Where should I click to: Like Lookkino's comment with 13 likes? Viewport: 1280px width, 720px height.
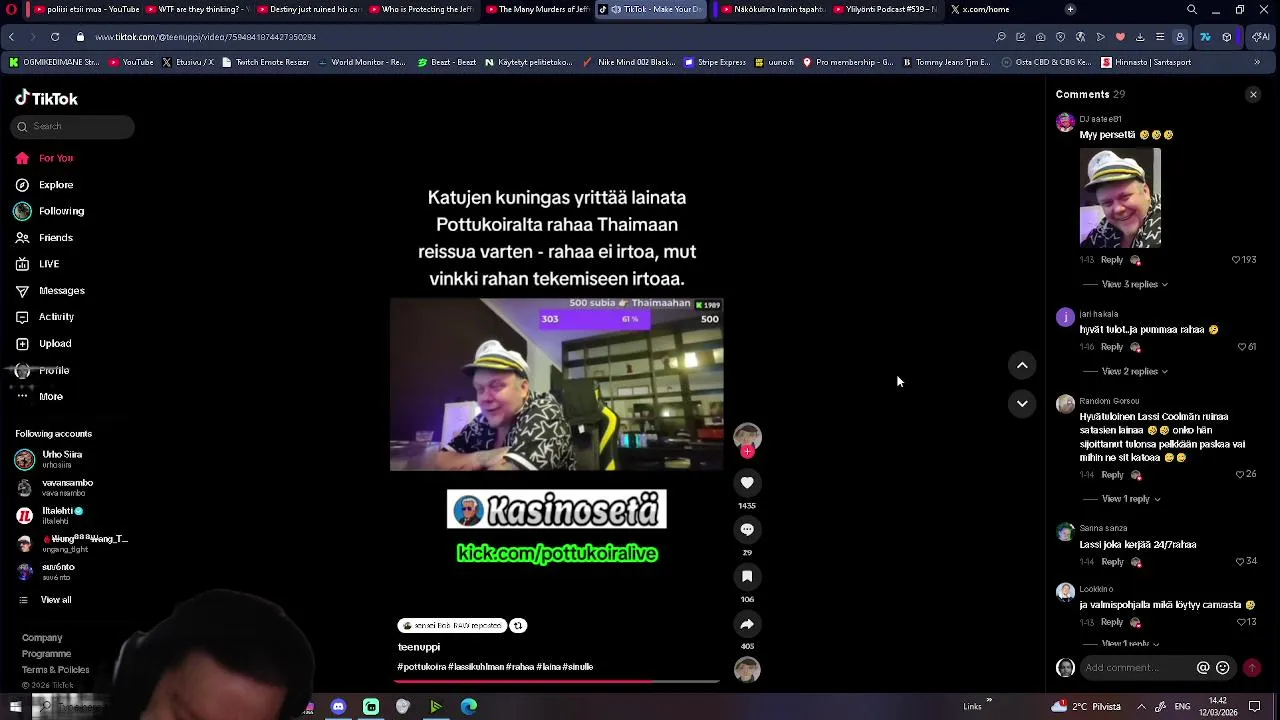coord(1240,622)
